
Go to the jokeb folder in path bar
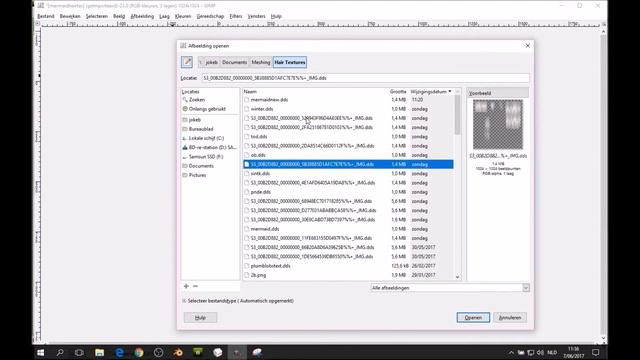(x=211, y=62)
